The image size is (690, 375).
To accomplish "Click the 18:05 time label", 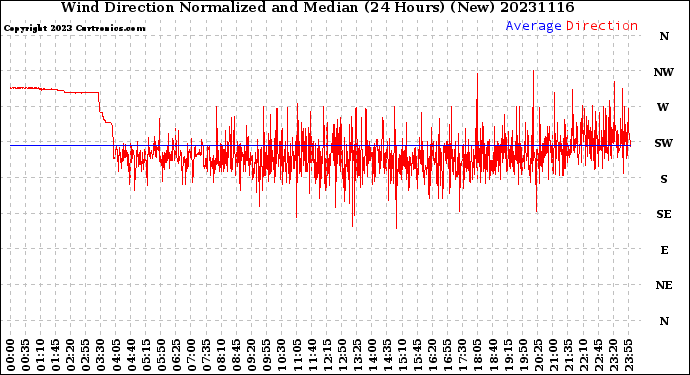I will click(478, 355).
